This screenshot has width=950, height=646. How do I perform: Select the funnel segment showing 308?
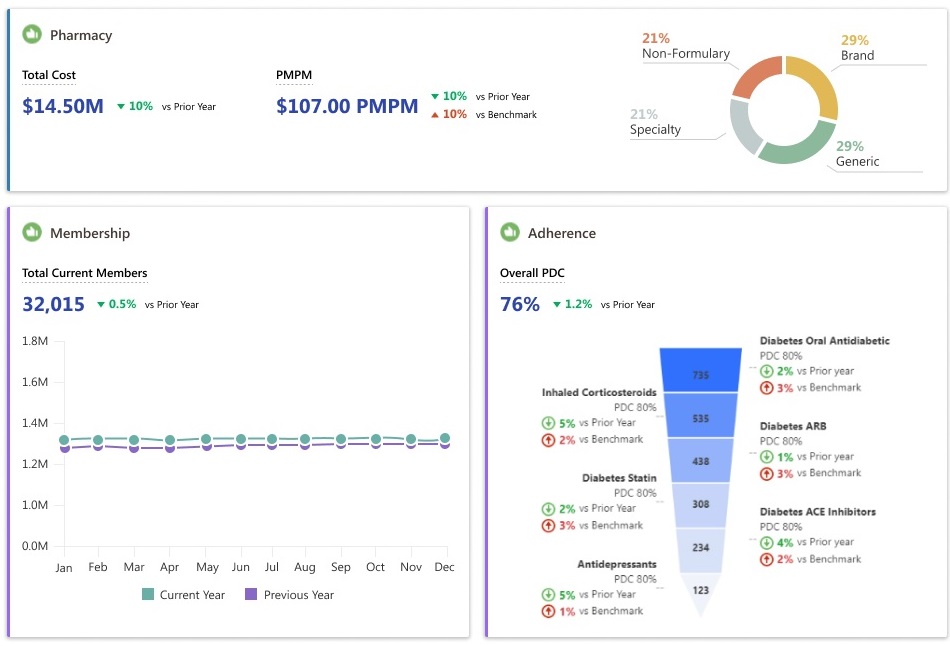700,505
